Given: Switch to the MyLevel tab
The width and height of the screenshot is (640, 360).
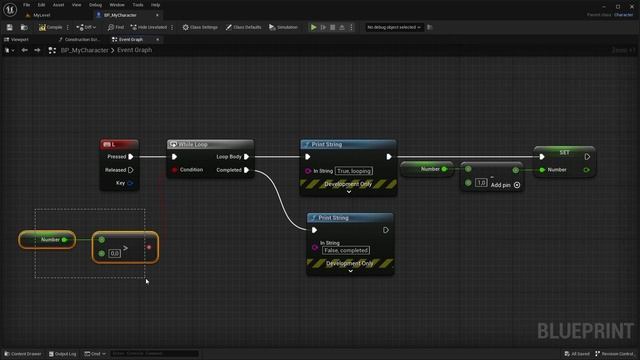Looking at the screenshot, I should tap(42, 15).
